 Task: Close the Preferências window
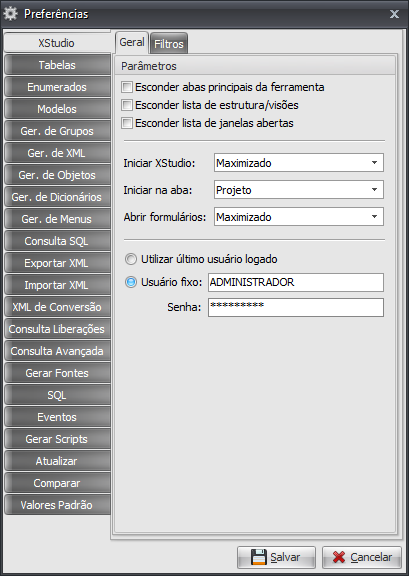pyautogui.click(x=394, y=14)
